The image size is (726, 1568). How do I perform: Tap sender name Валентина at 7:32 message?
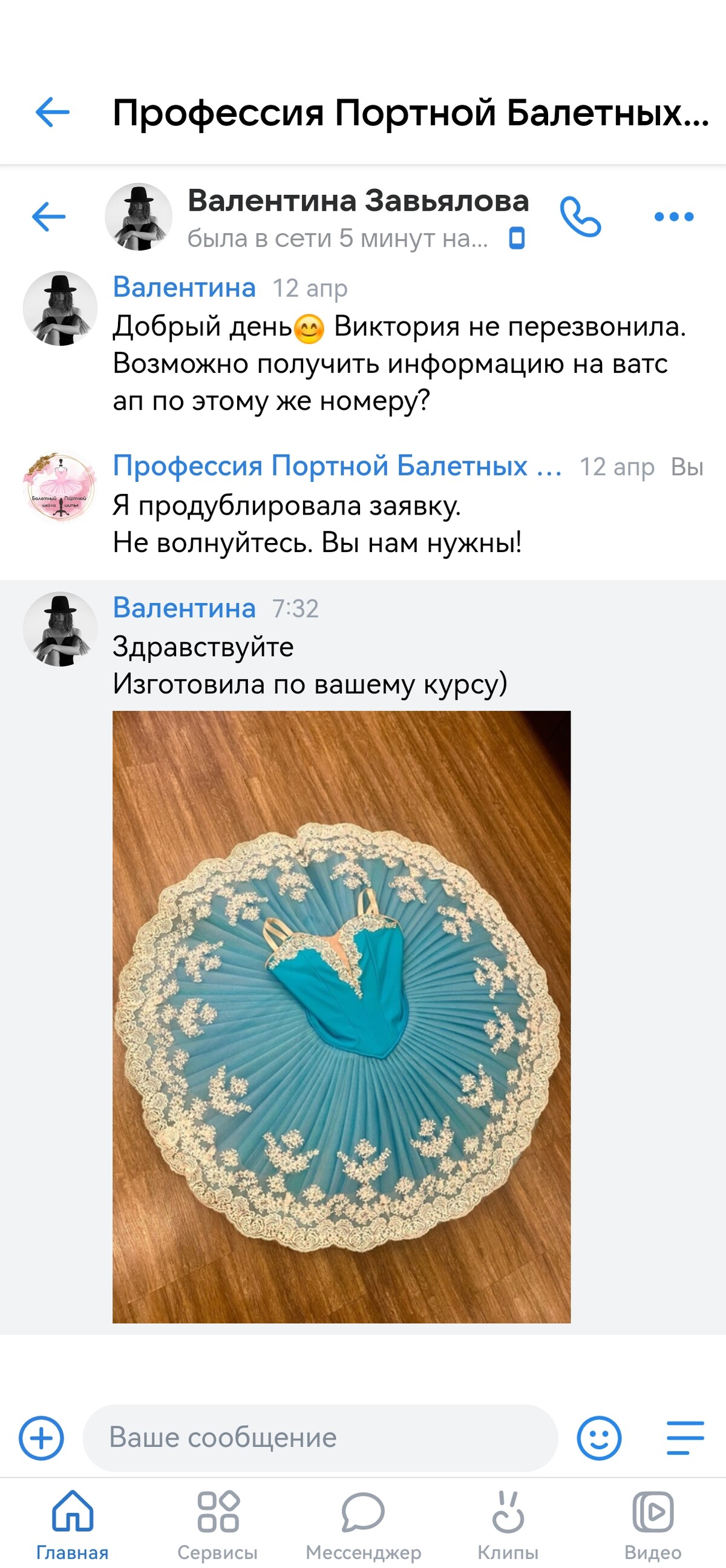pos(185,607)
